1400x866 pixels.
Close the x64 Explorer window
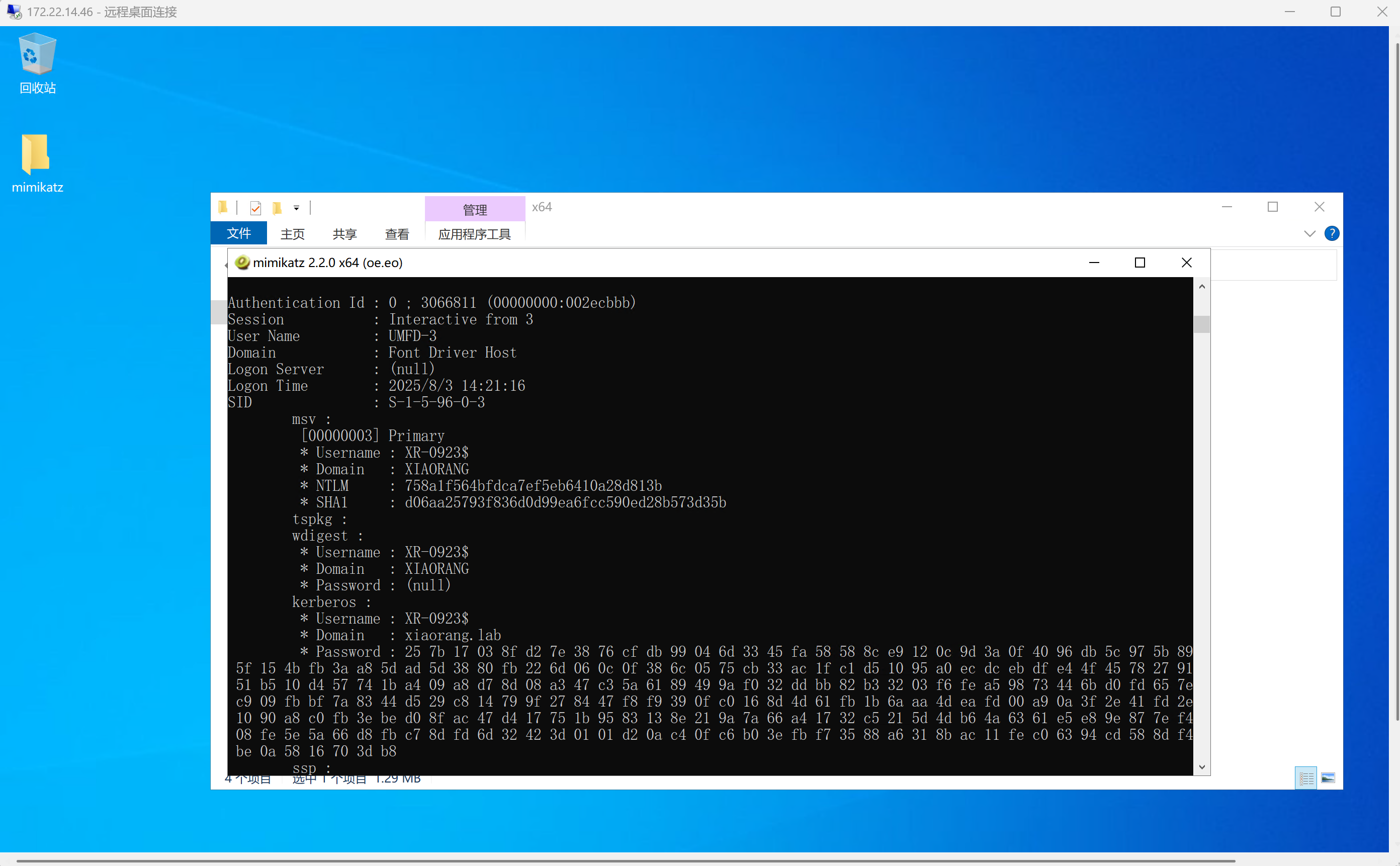[x=1319, y=207]
